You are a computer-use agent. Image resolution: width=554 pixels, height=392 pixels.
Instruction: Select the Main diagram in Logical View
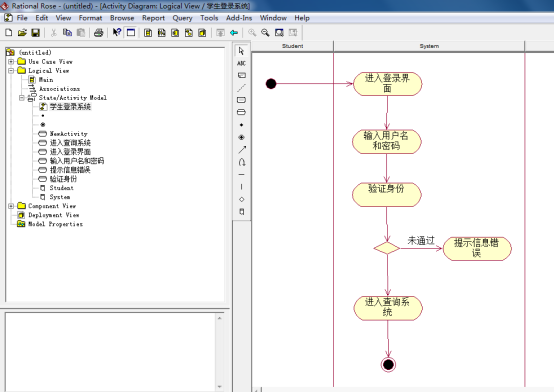pos(46,80)
